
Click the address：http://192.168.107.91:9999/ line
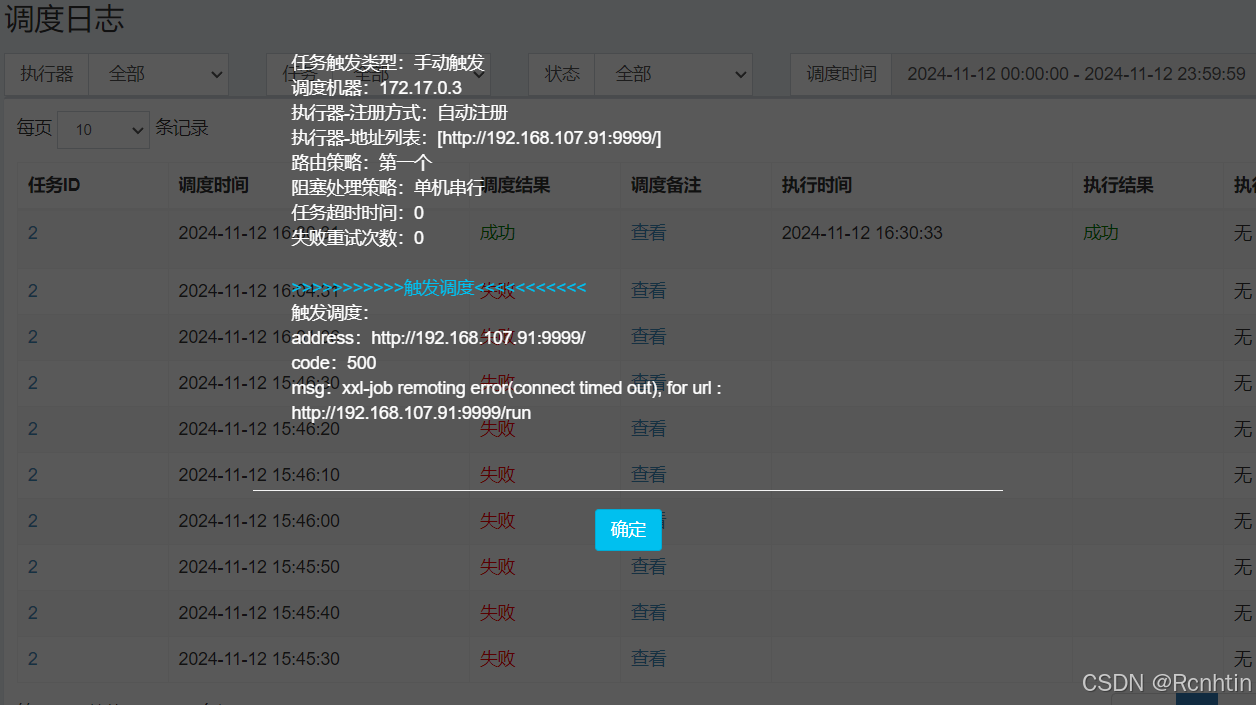click(438, 338)
